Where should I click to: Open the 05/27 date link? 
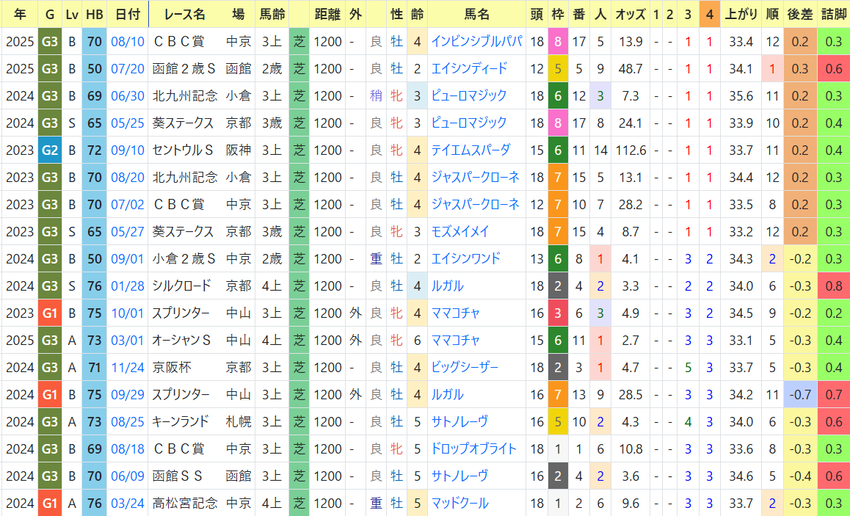pos(127,231)
